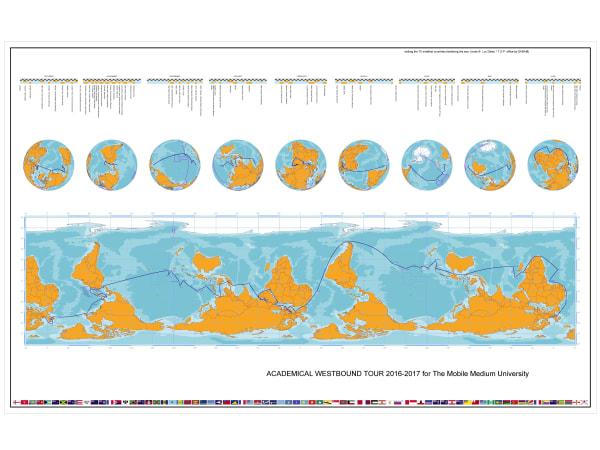Click the sixth globe from the left
Viewport: 600px width, 450px height.
click(364, 165)
